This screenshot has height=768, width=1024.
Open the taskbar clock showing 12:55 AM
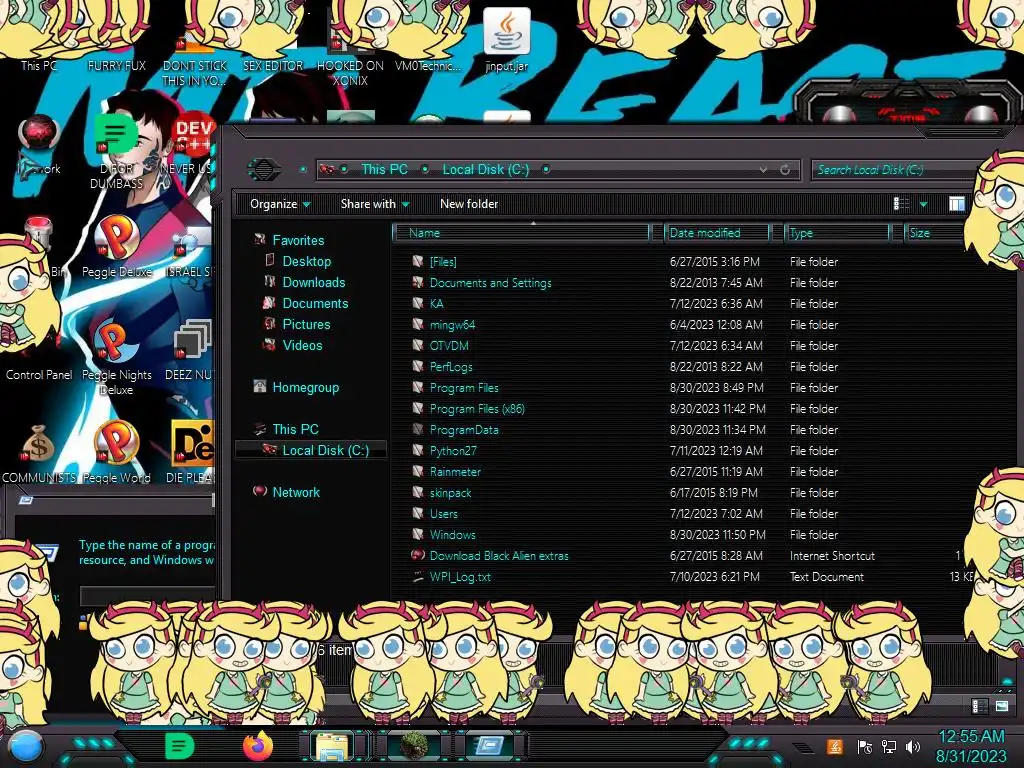tap(971, 746)
